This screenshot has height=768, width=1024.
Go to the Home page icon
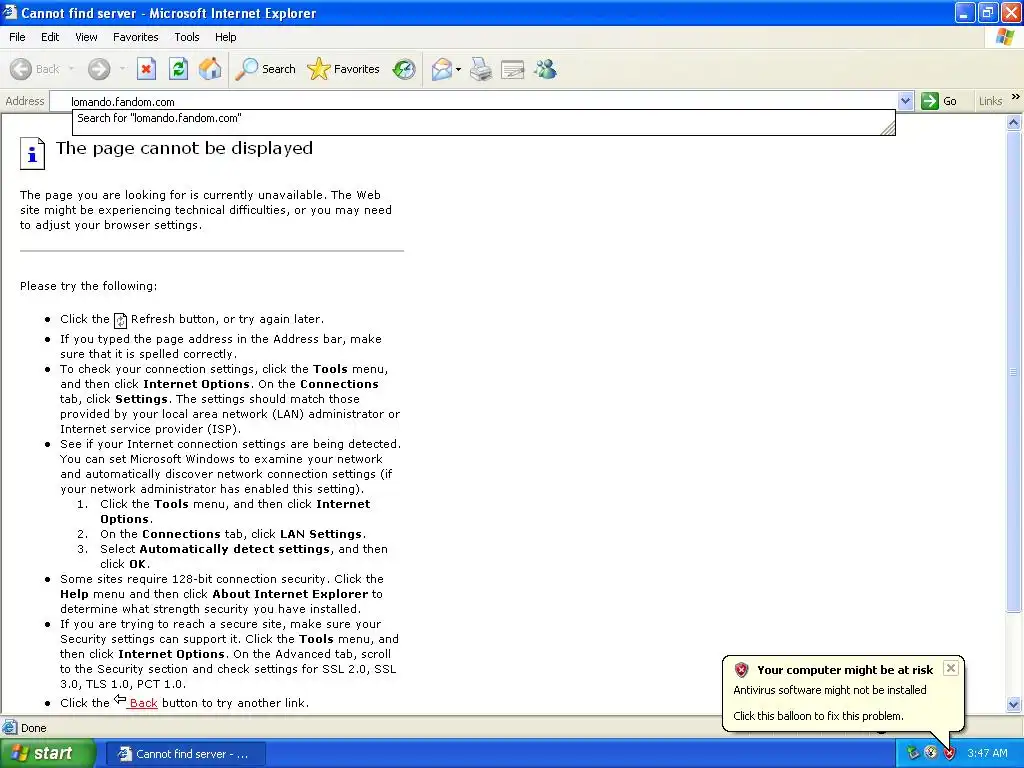click(210, 69)
